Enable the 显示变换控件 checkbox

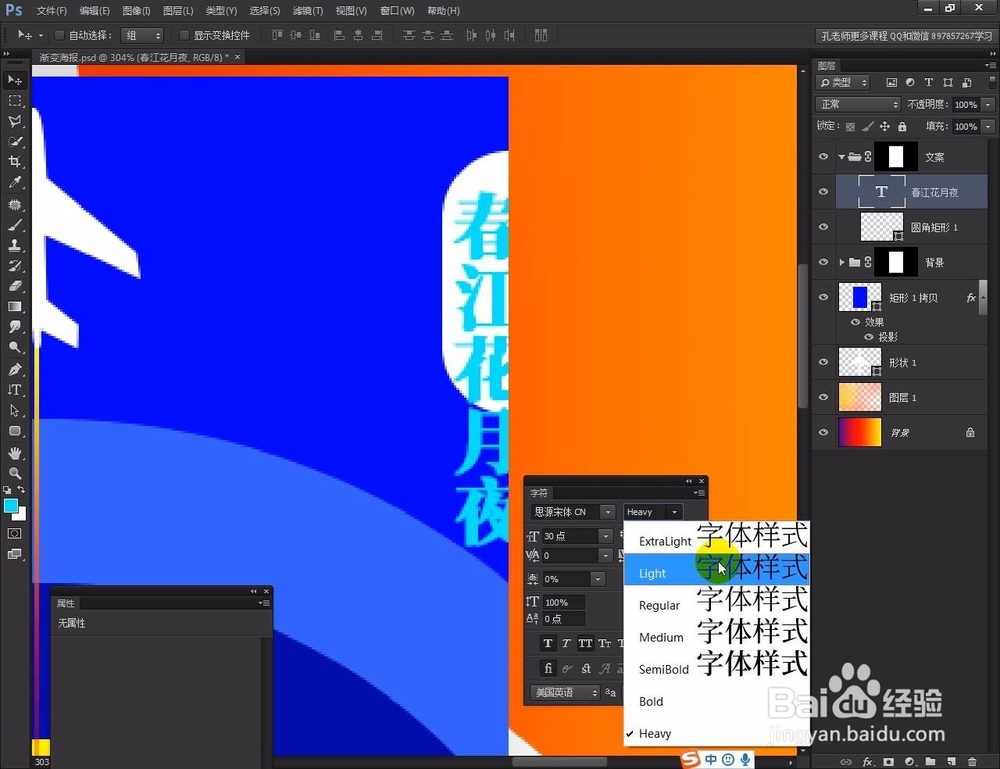[186, 35]
